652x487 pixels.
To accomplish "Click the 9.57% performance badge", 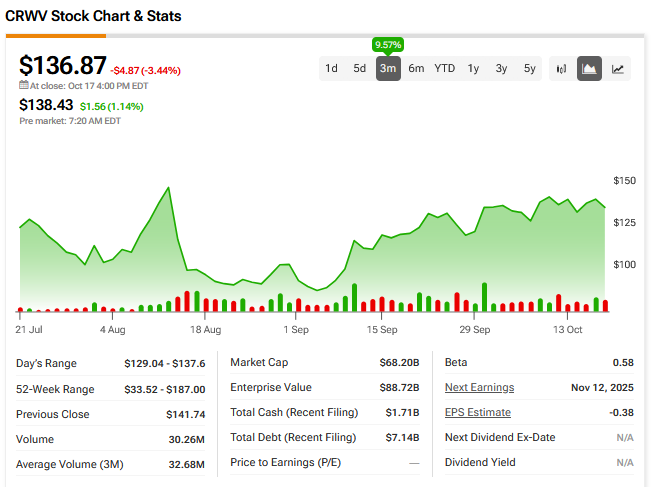I will coord(387,45).
